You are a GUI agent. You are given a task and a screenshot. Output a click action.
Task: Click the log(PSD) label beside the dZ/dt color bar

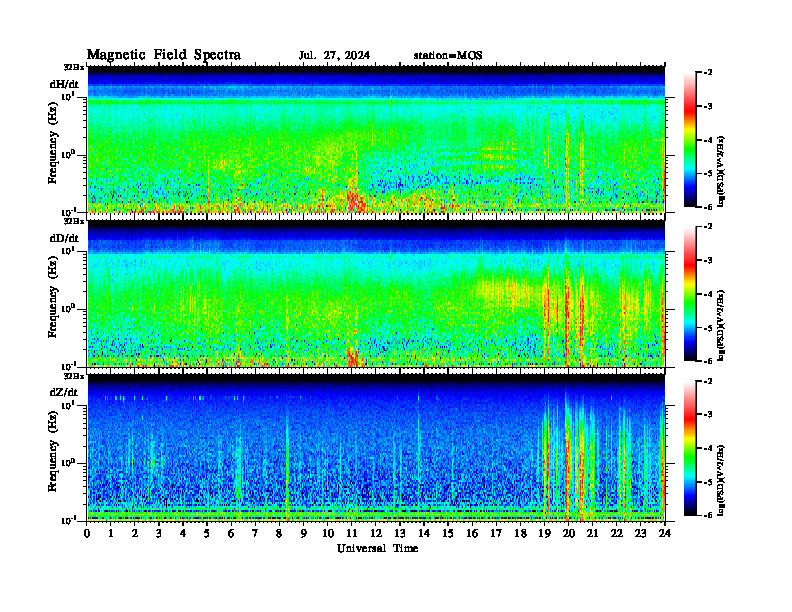click(x=721, y=480)
